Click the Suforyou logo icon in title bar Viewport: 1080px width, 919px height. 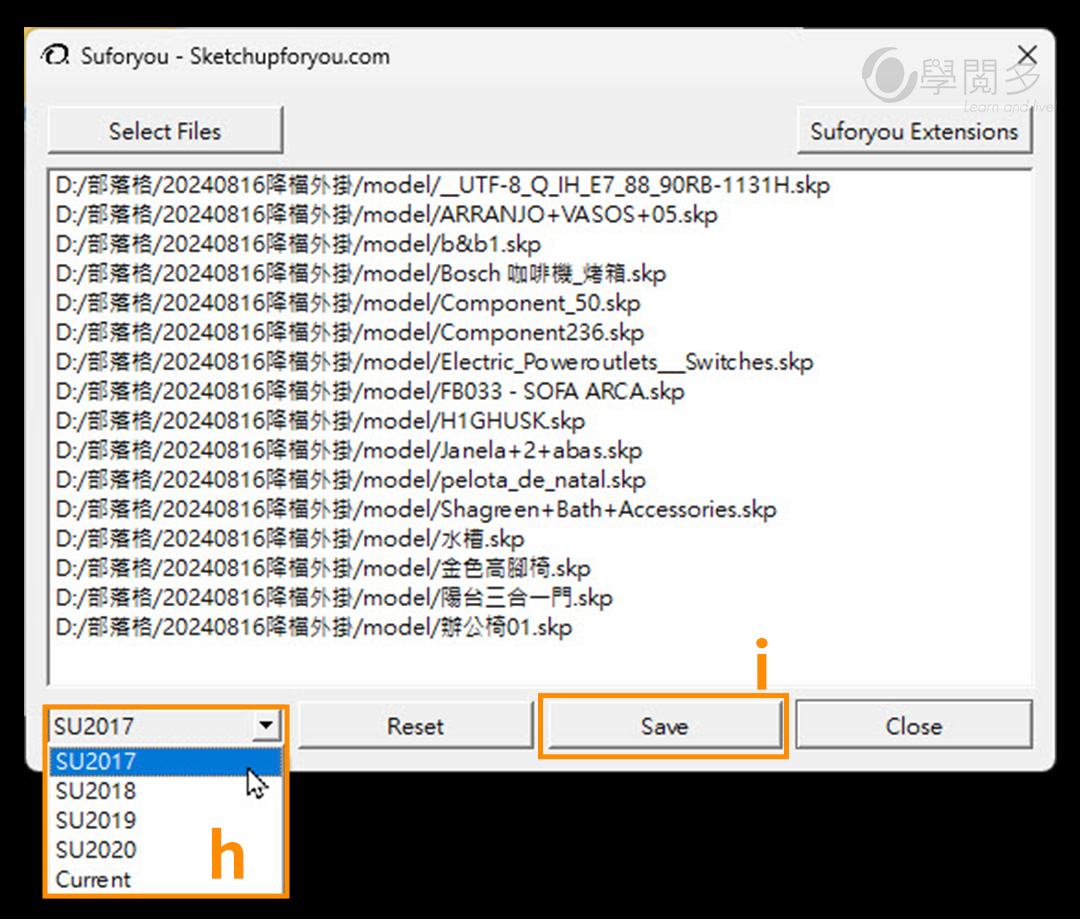click(x=55, y=55)
